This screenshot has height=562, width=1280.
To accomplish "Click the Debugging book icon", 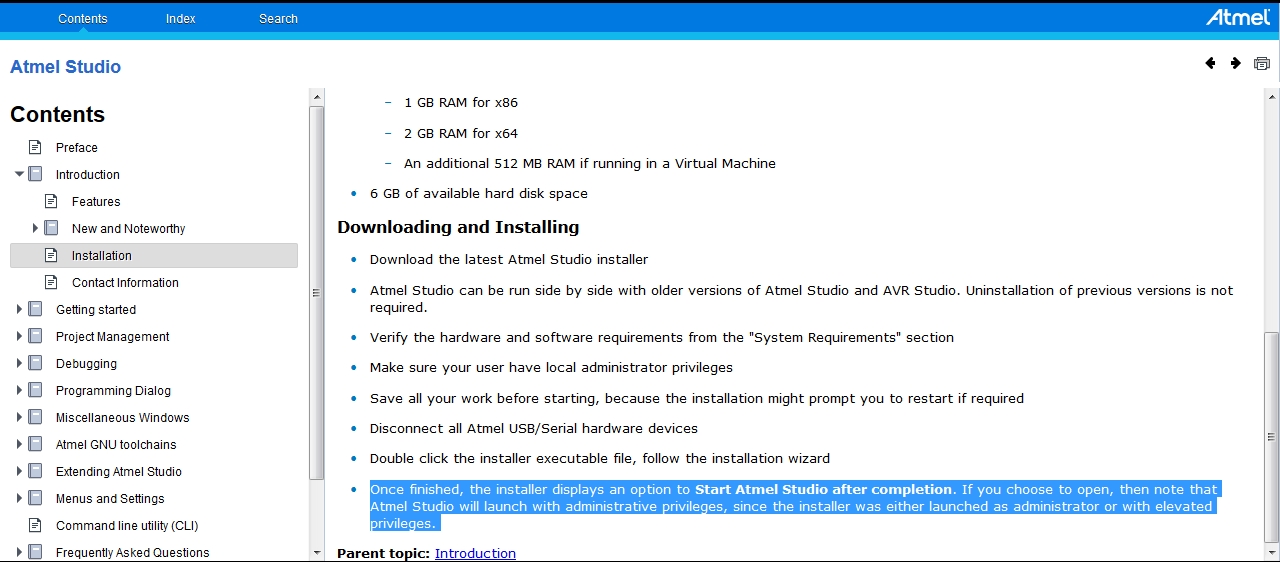I will (35, 363).
